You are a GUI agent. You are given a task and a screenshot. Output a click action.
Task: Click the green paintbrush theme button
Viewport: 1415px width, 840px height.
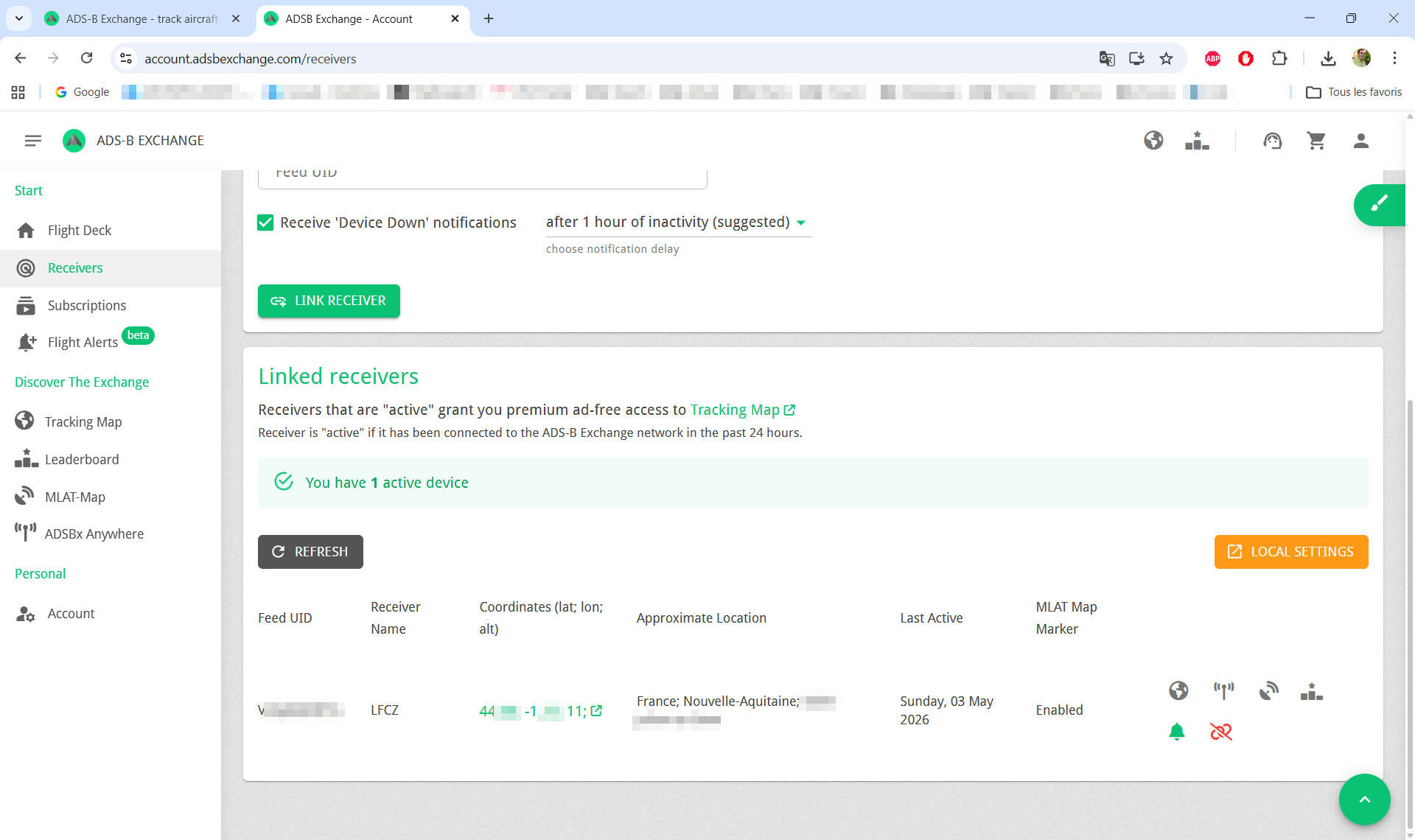(x=1380, y=204)
